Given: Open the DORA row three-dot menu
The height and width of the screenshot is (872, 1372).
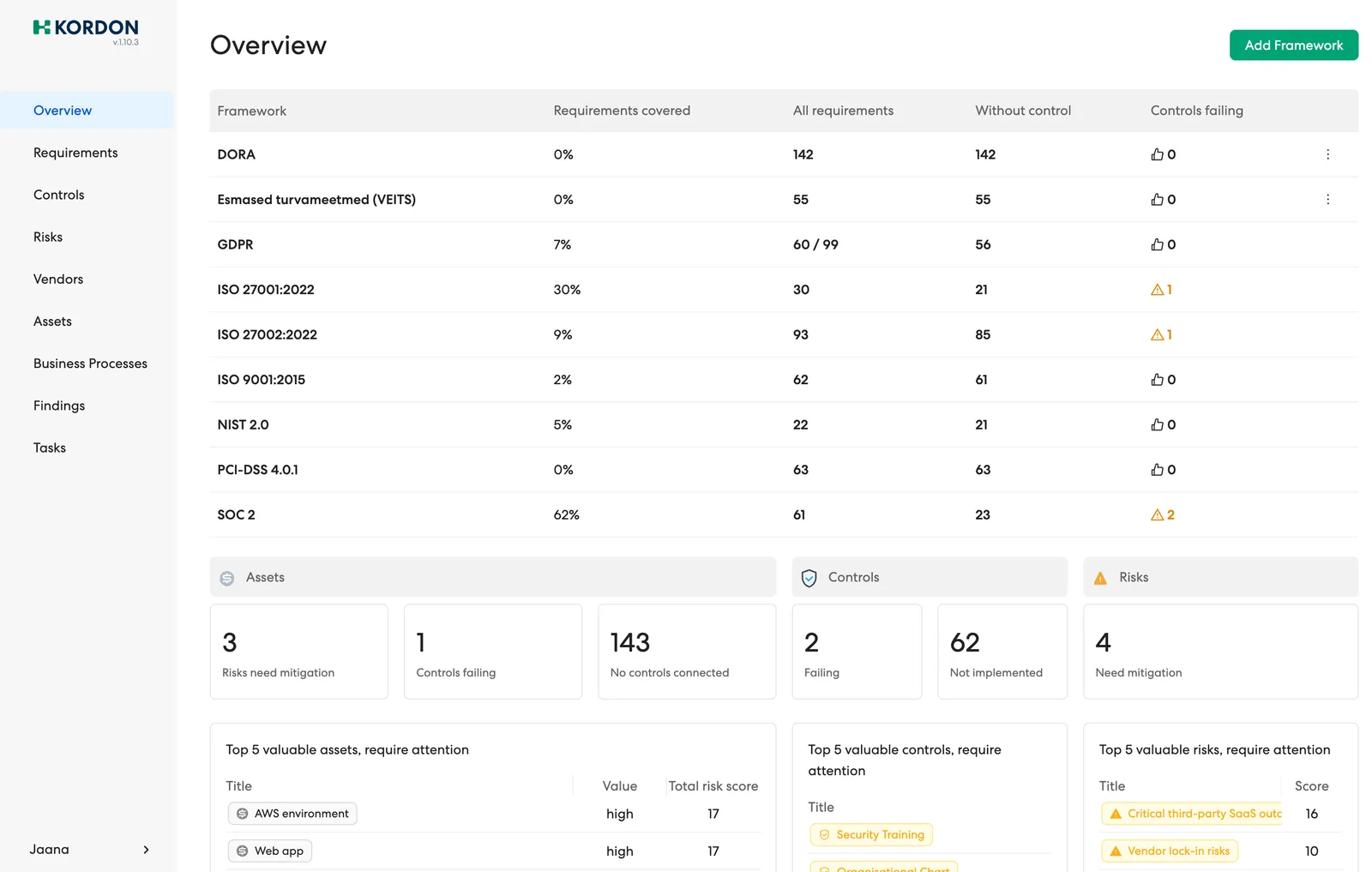Looking at the screenshot, I should pyautogui.click(x=1327, y=154).
